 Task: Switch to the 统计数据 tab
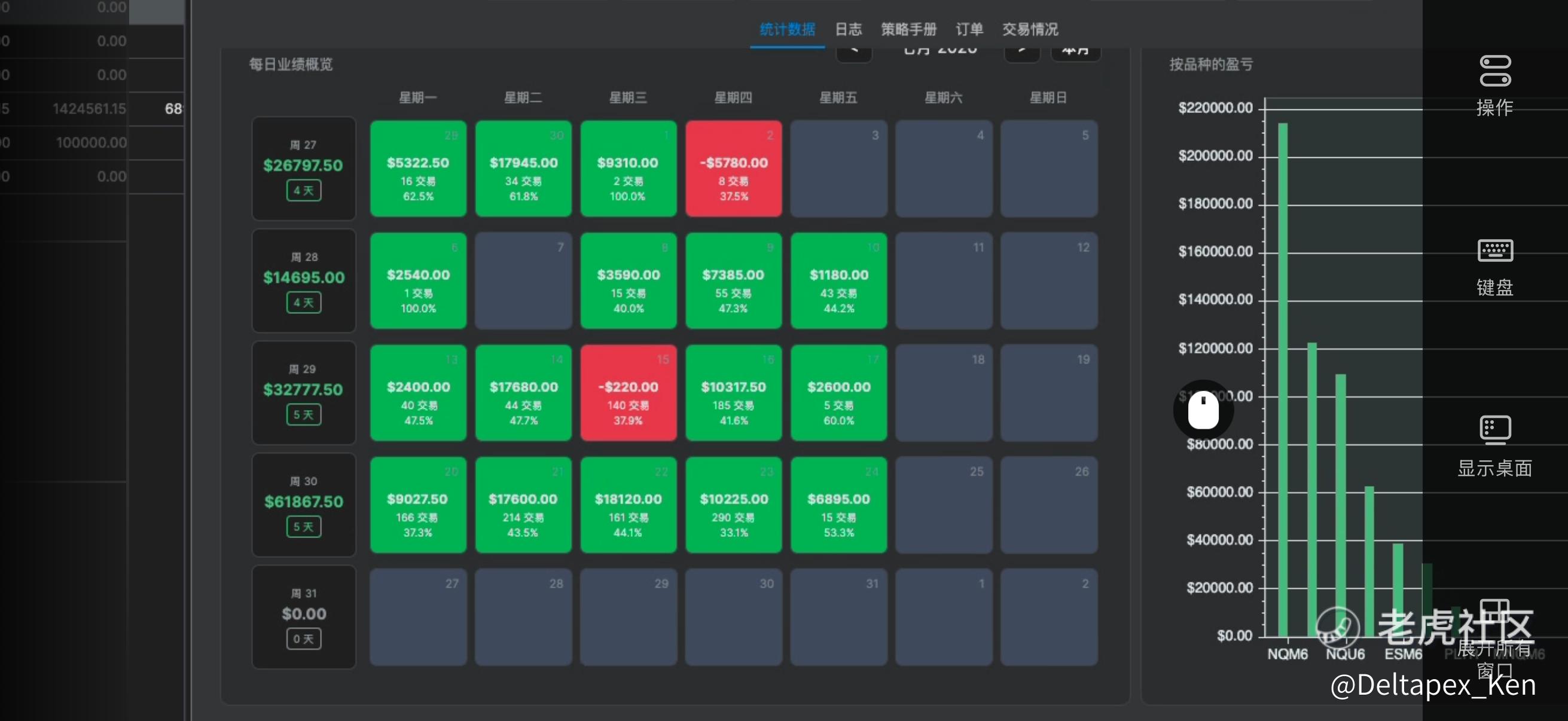pyautogui.click(x=787, y=29)
